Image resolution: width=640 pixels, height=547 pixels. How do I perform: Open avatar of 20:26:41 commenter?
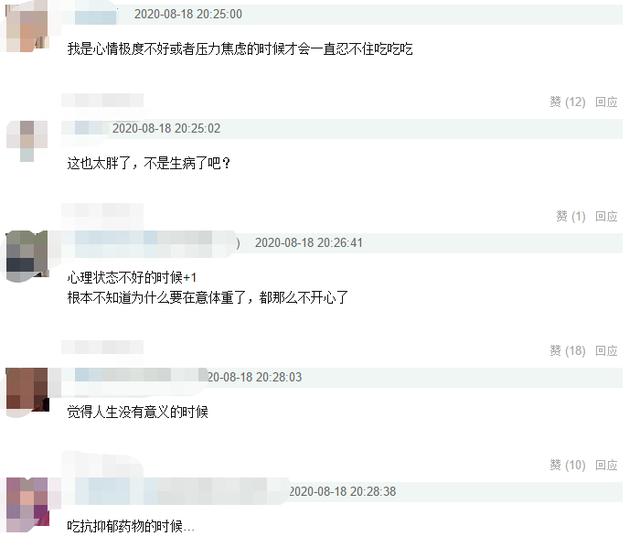click(27, 256)
